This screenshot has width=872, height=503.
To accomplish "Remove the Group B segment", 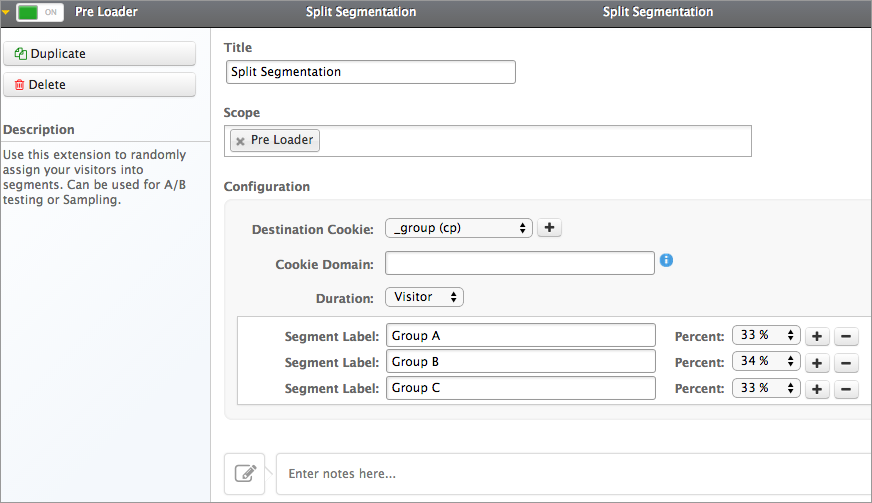I will point(846,362).
